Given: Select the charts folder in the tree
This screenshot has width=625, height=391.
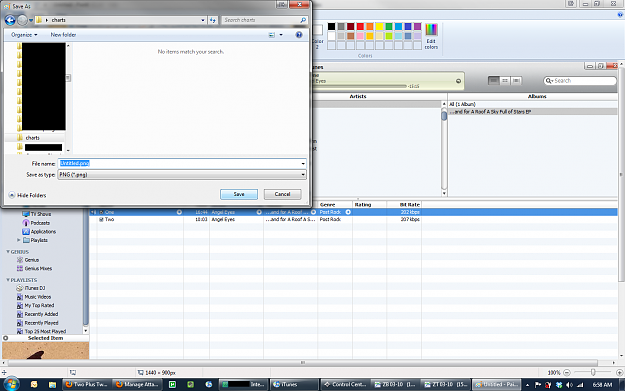Looking at the screenshot, I should pyautogui.click(x=32, y=138).
